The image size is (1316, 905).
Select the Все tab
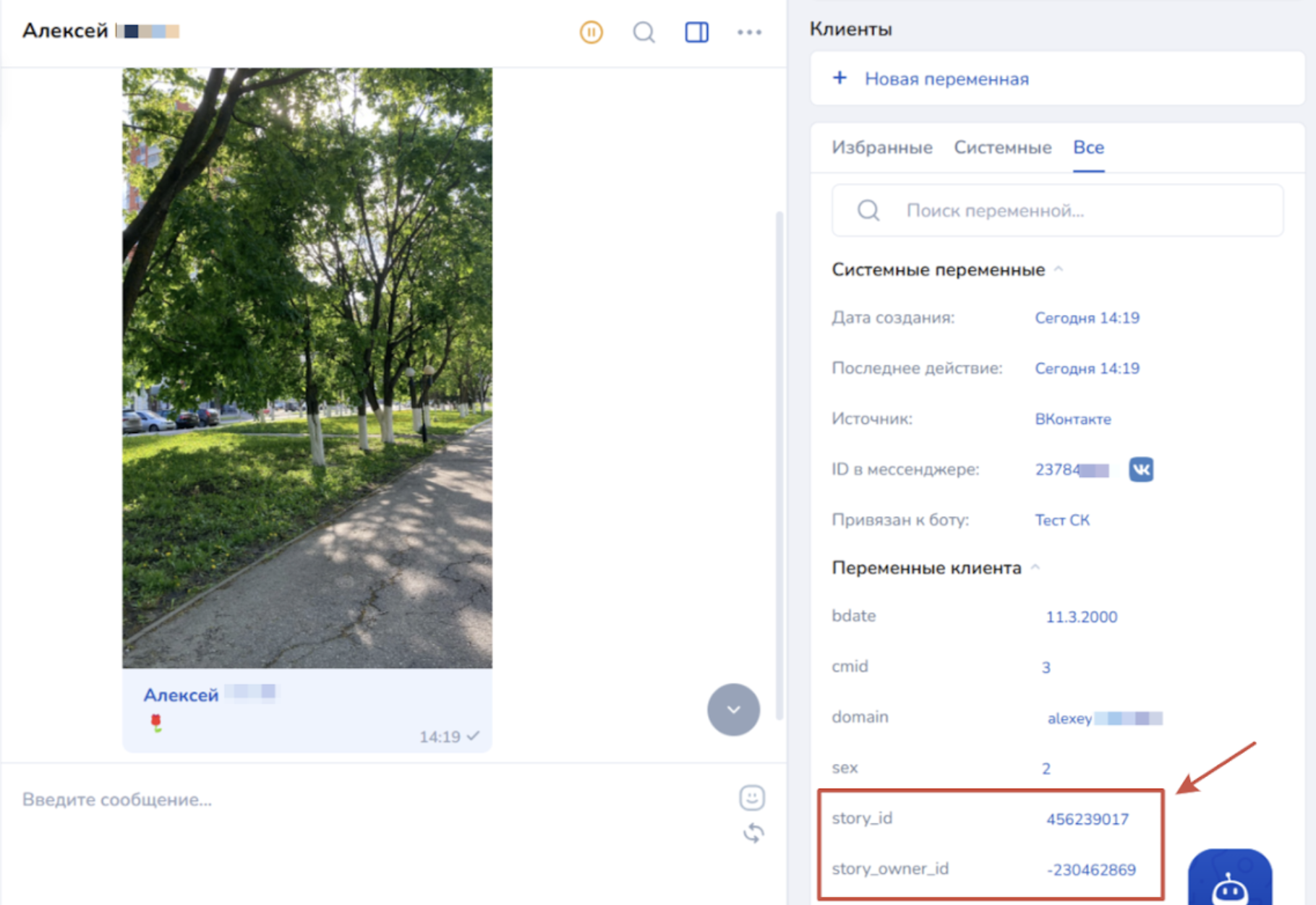[x=1088, y=147]
